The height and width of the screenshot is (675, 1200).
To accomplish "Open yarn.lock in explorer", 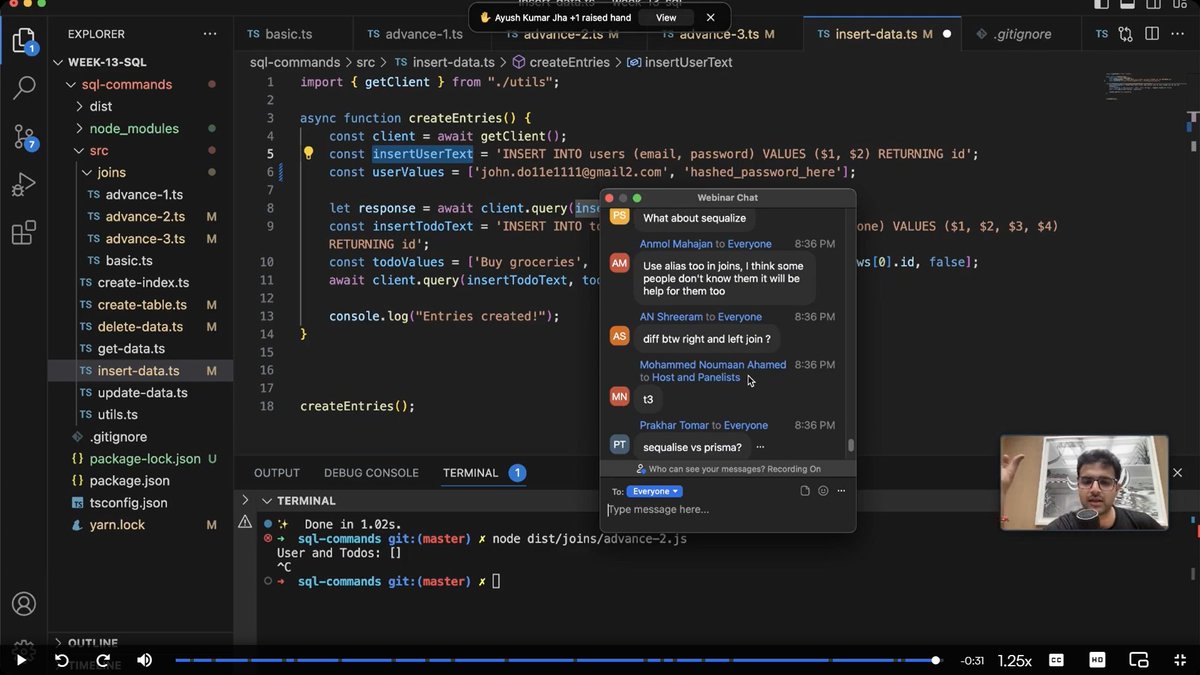I will pos(117,524).
